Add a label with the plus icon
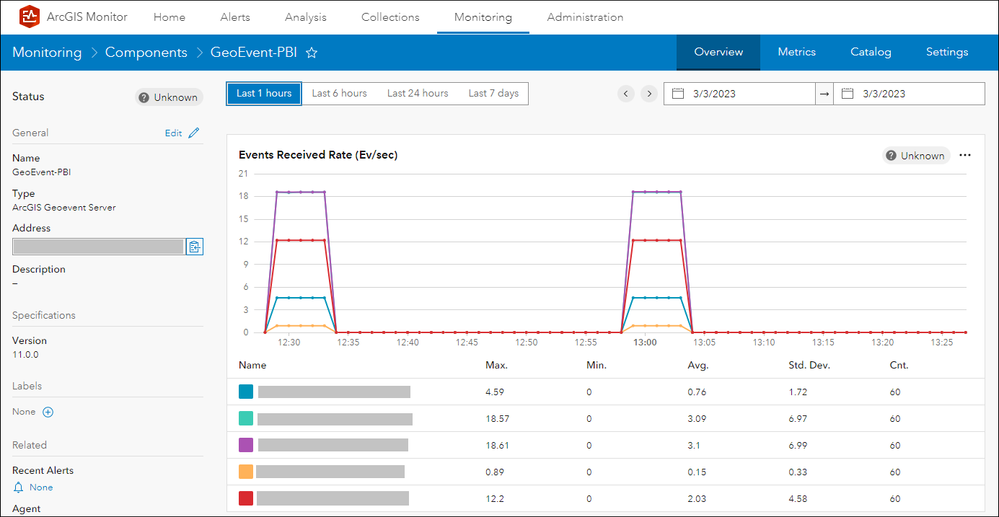This screenshot has width=999, height=517. 48,412
